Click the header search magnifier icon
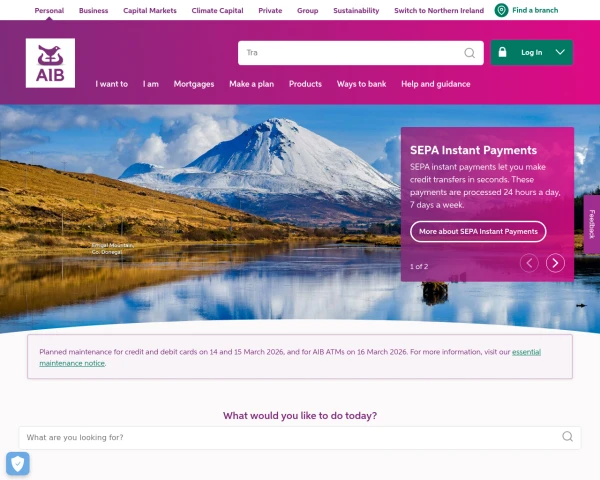 tap(470, 53)
